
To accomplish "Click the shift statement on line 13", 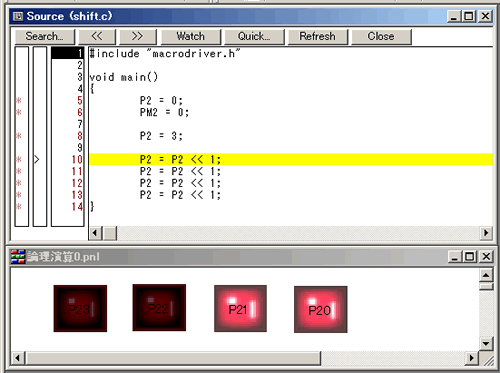I will (180, 195).
